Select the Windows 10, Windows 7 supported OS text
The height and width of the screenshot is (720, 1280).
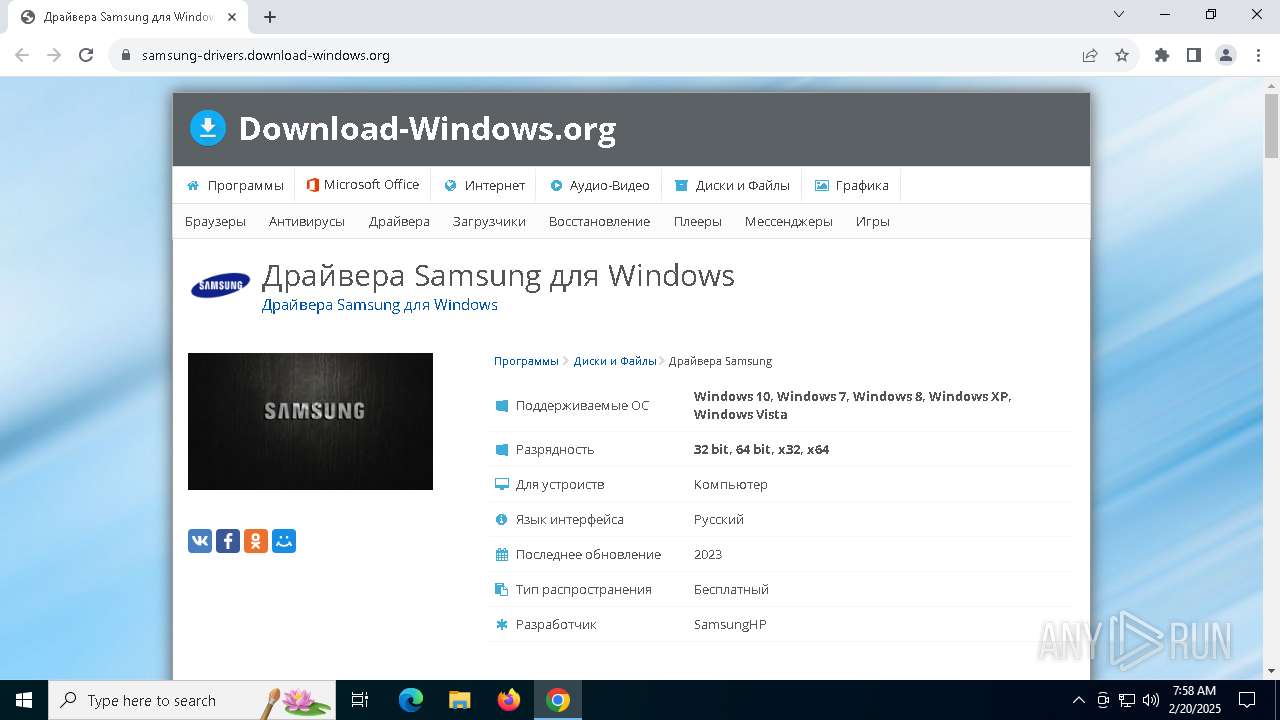[853, 405]
